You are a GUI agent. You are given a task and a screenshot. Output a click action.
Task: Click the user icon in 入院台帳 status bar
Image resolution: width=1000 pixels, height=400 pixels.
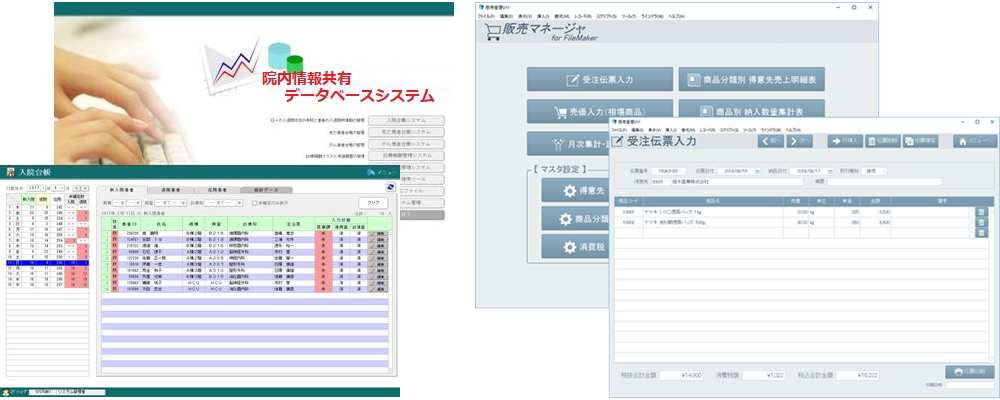coord(6,392)
